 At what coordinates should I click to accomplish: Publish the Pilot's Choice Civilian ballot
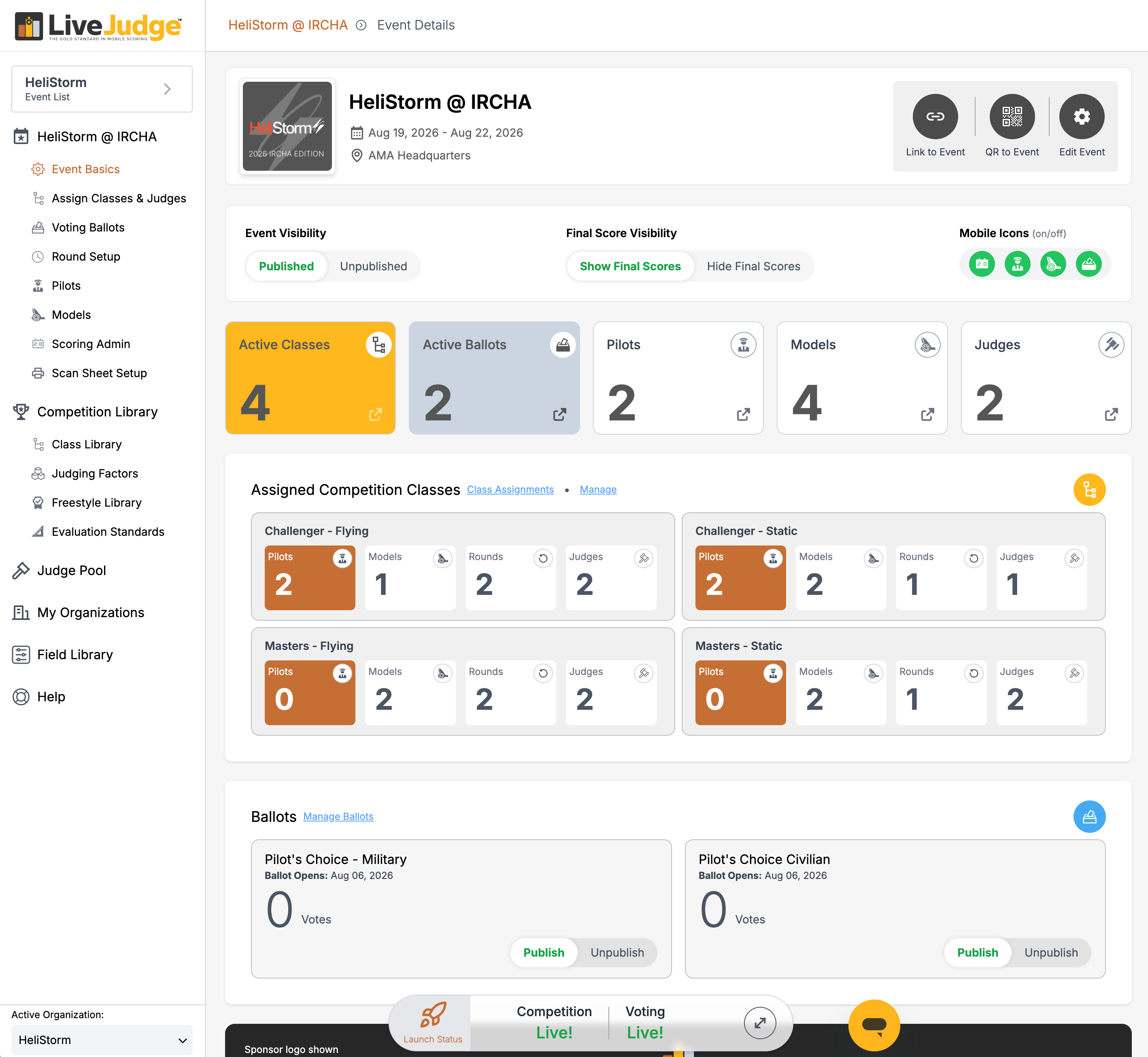977,952
